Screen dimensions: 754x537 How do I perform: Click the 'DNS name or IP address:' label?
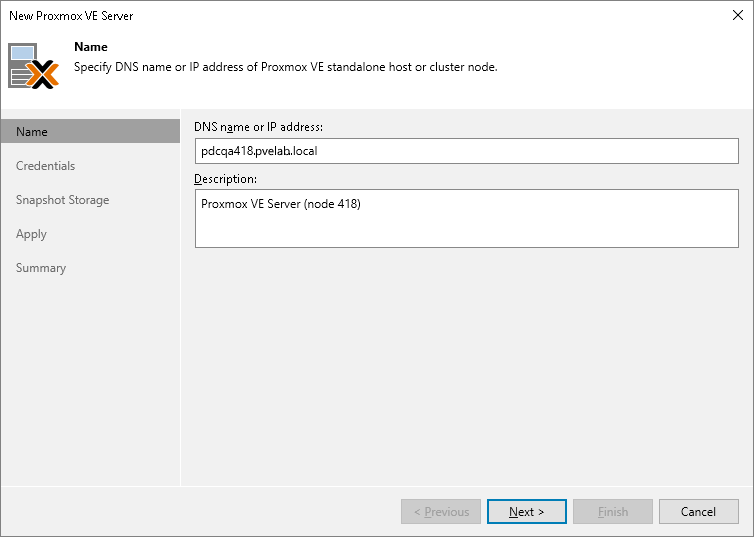click(x=259, y=127)
